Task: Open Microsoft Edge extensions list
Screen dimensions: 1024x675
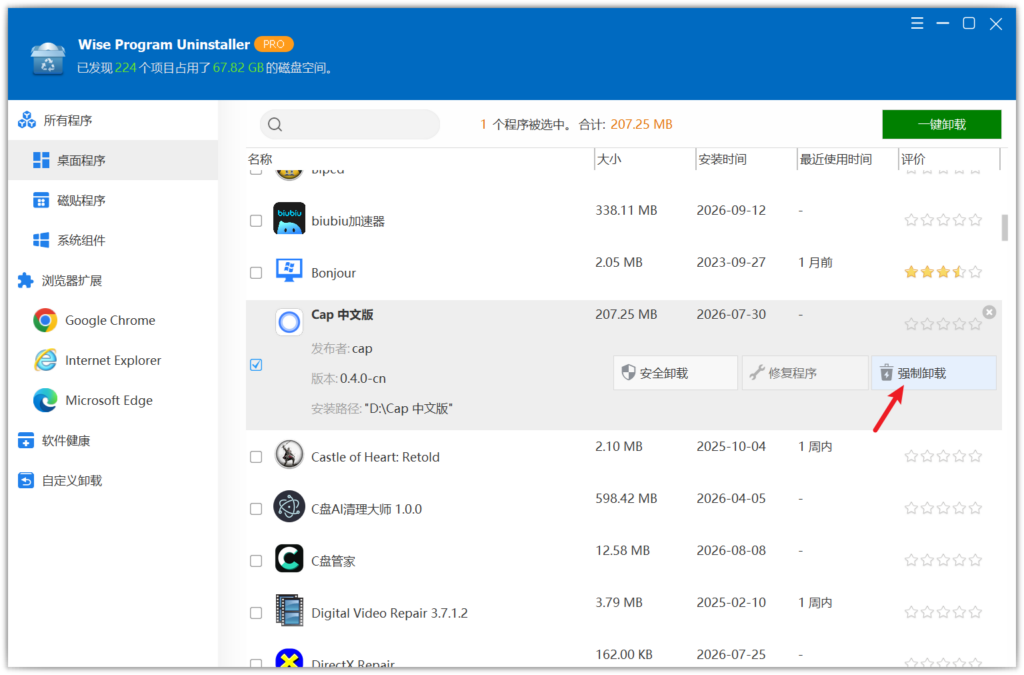Action: click(x=113, y=400)
